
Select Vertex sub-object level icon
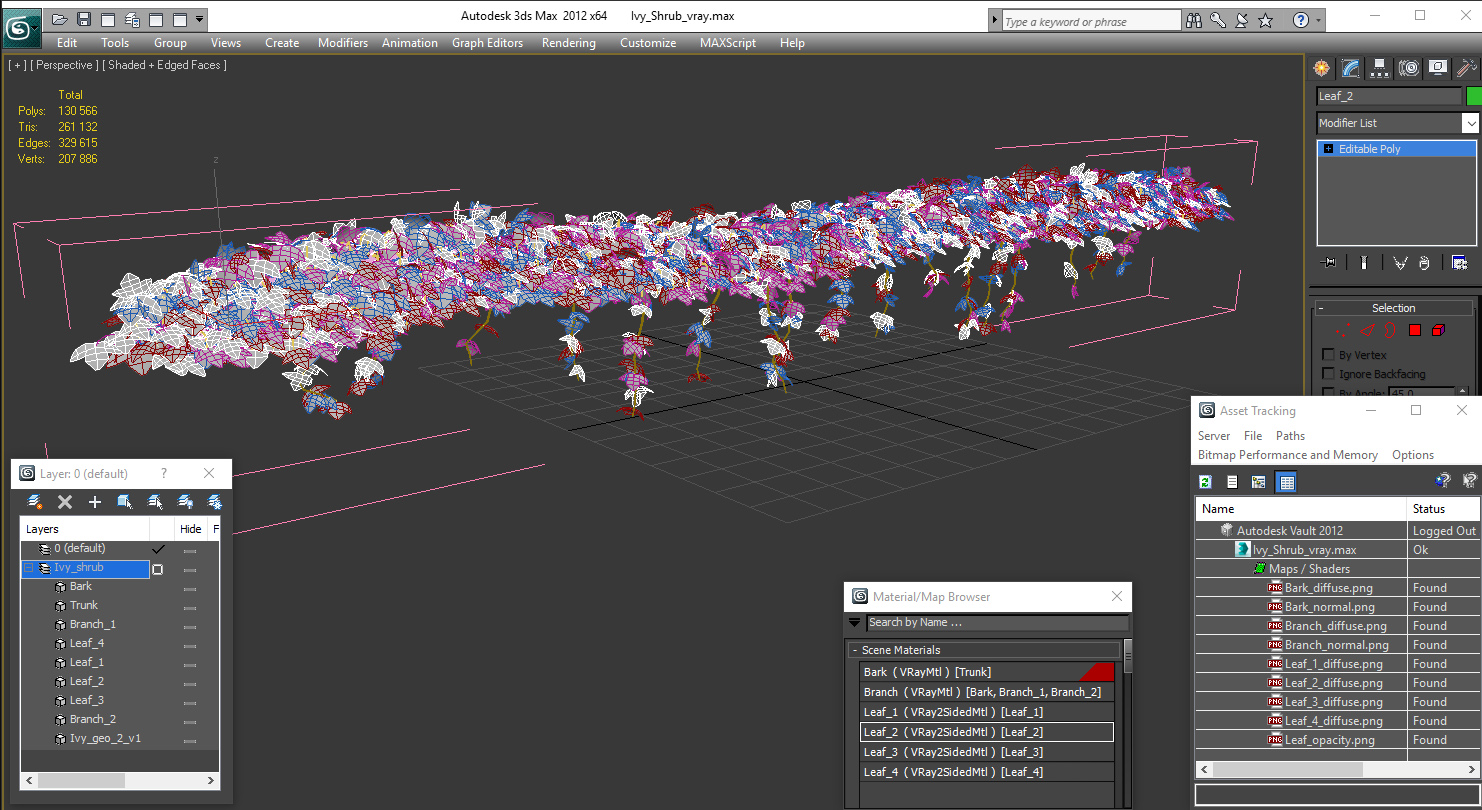(1345, 330)
